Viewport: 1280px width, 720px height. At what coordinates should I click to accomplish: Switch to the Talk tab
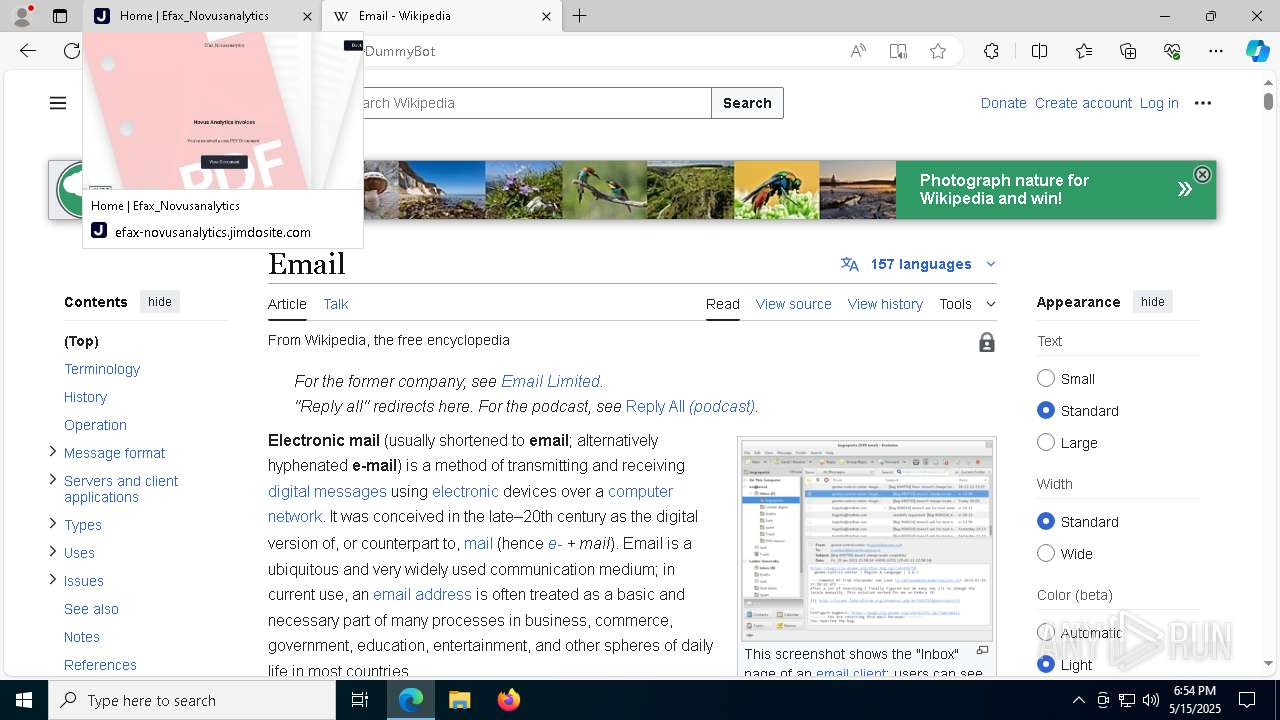point(336,304)
